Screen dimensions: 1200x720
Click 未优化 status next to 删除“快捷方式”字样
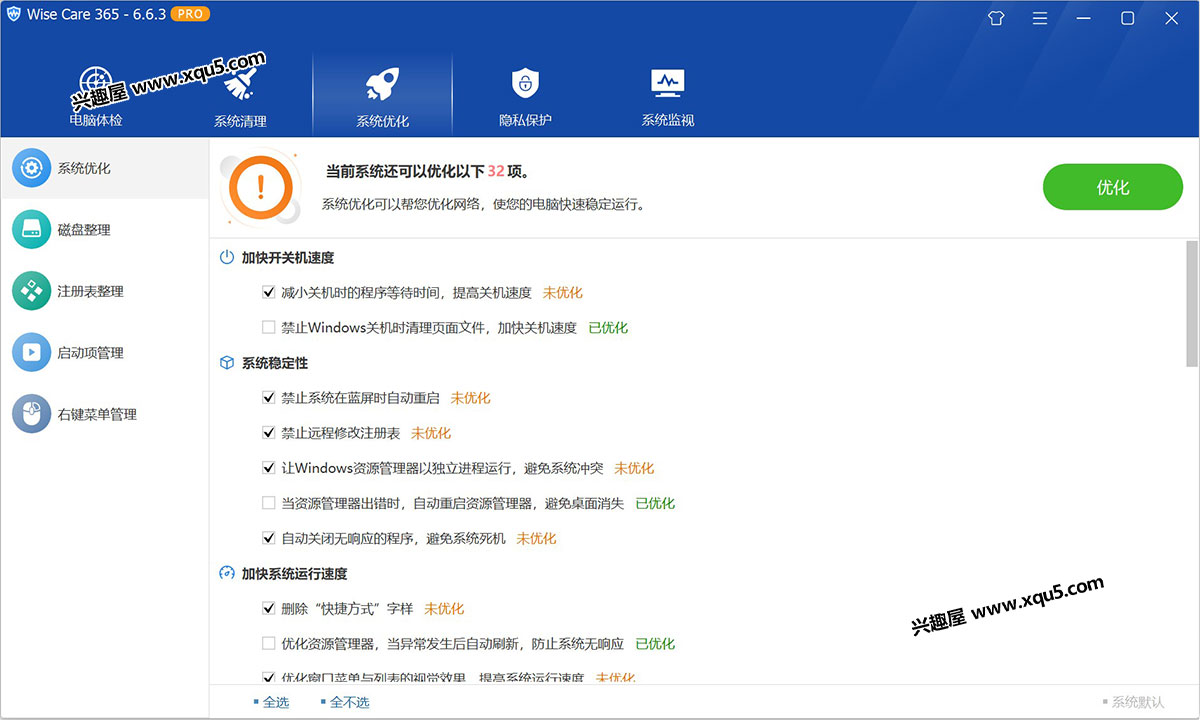(x=444, y=608)
